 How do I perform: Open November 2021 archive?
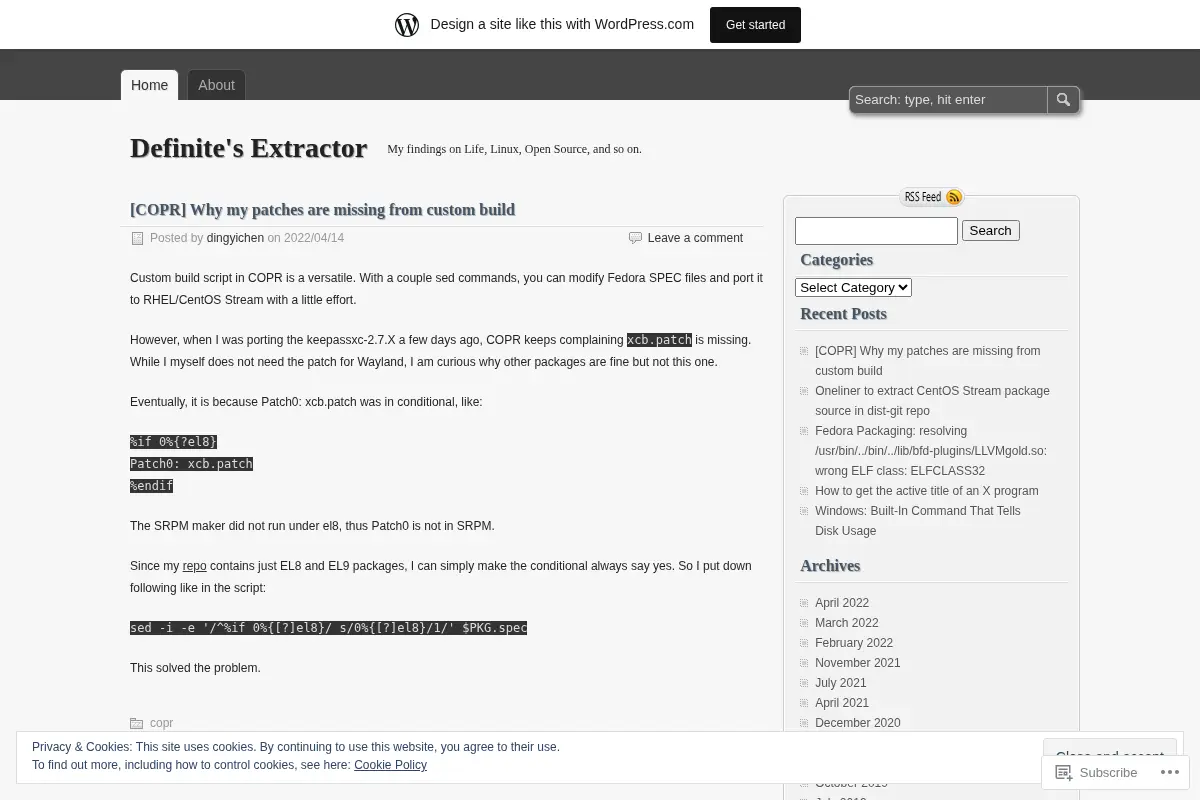857,663
